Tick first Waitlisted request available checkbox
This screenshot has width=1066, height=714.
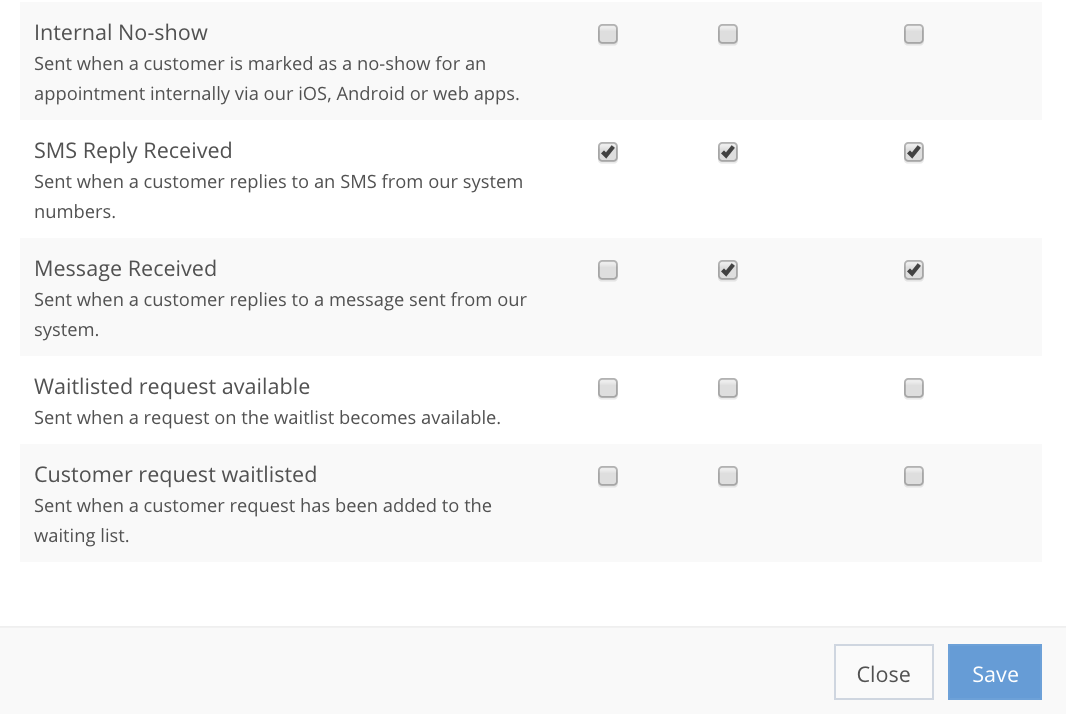click(608, 388)
